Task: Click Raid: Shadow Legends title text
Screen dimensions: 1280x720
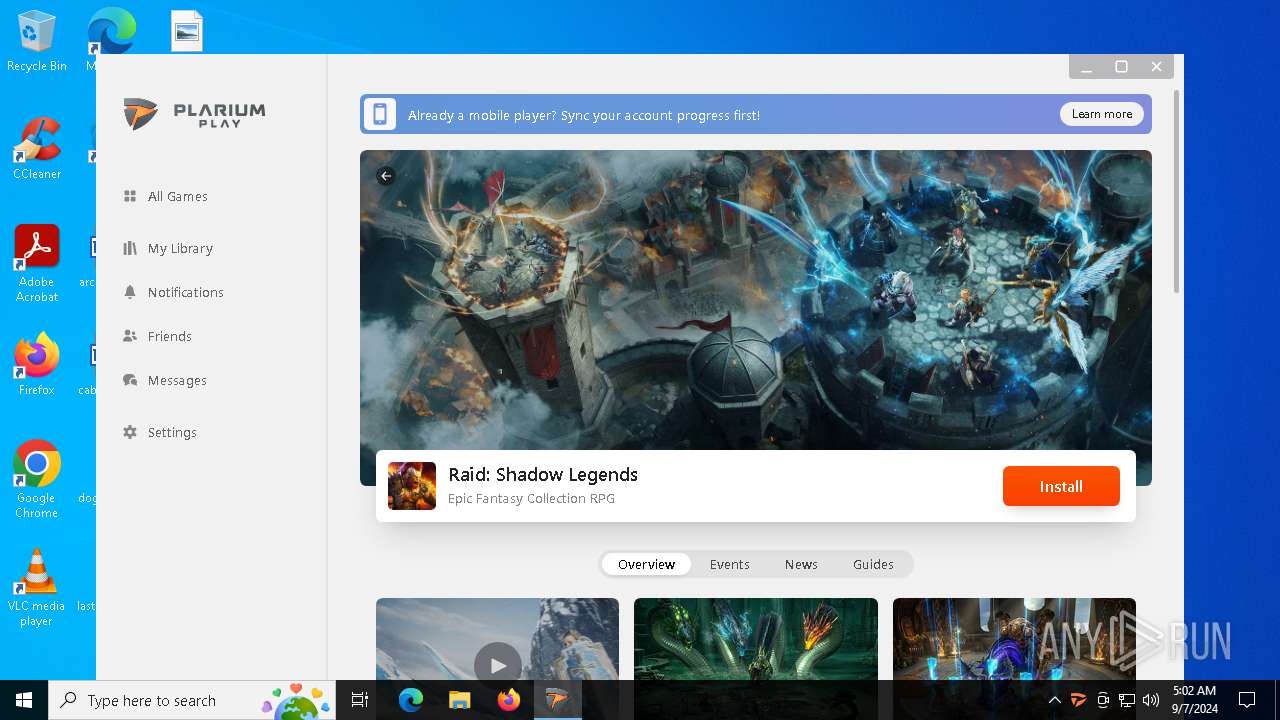Action: click(x=543, y=475)
